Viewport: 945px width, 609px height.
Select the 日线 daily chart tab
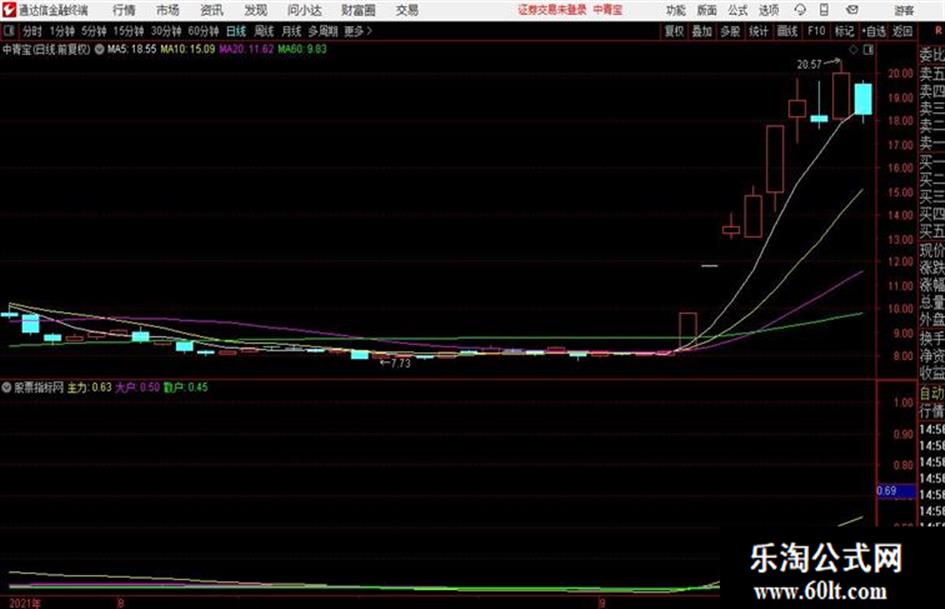236,31
